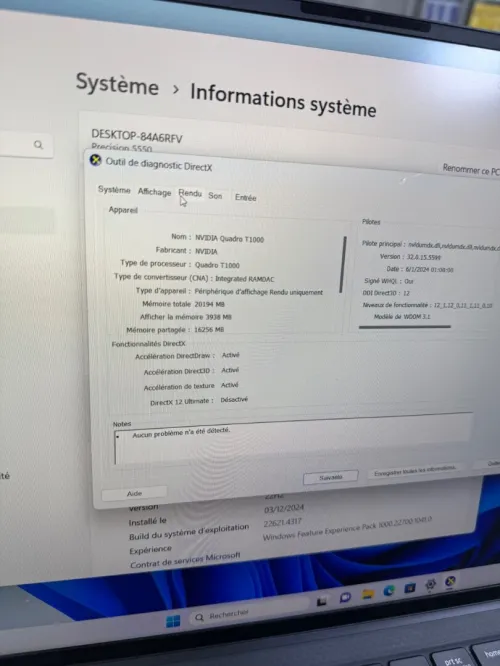Click the name NVIDIA Quadro T1000
Viewport: 500px width, 666px height.
[229, 239]
